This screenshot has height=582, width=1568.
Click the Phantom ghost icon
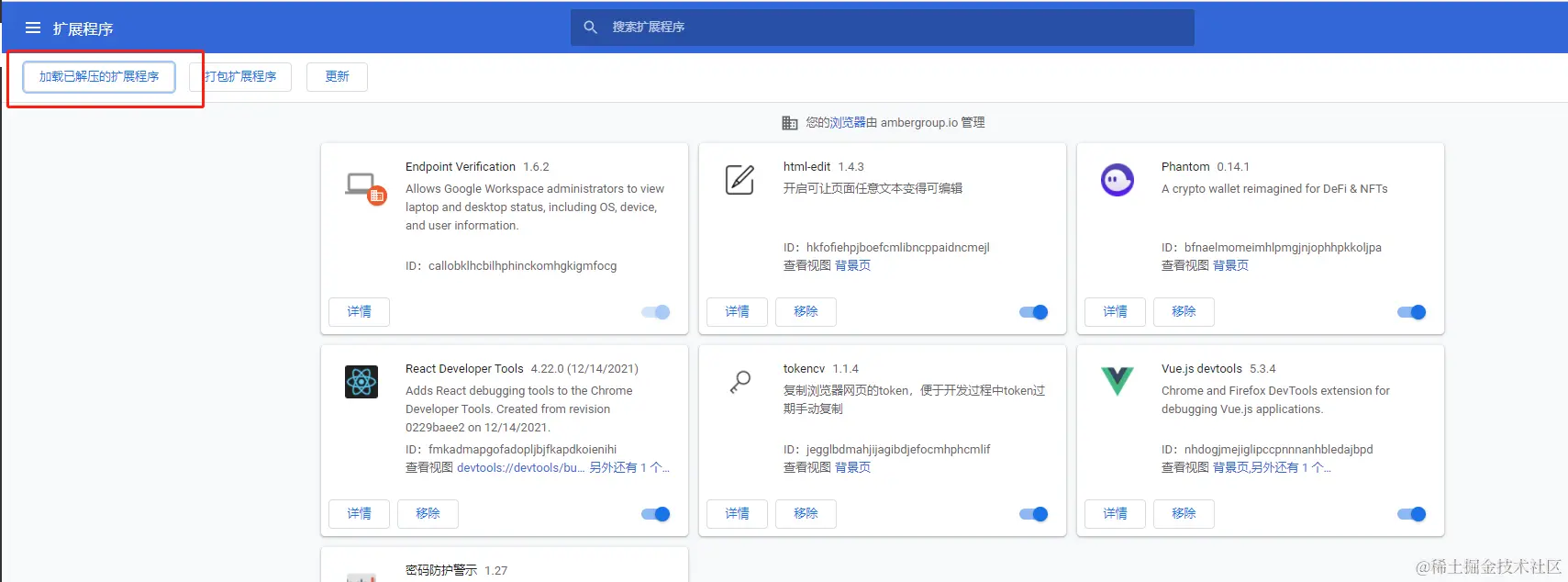point(1118,180)
